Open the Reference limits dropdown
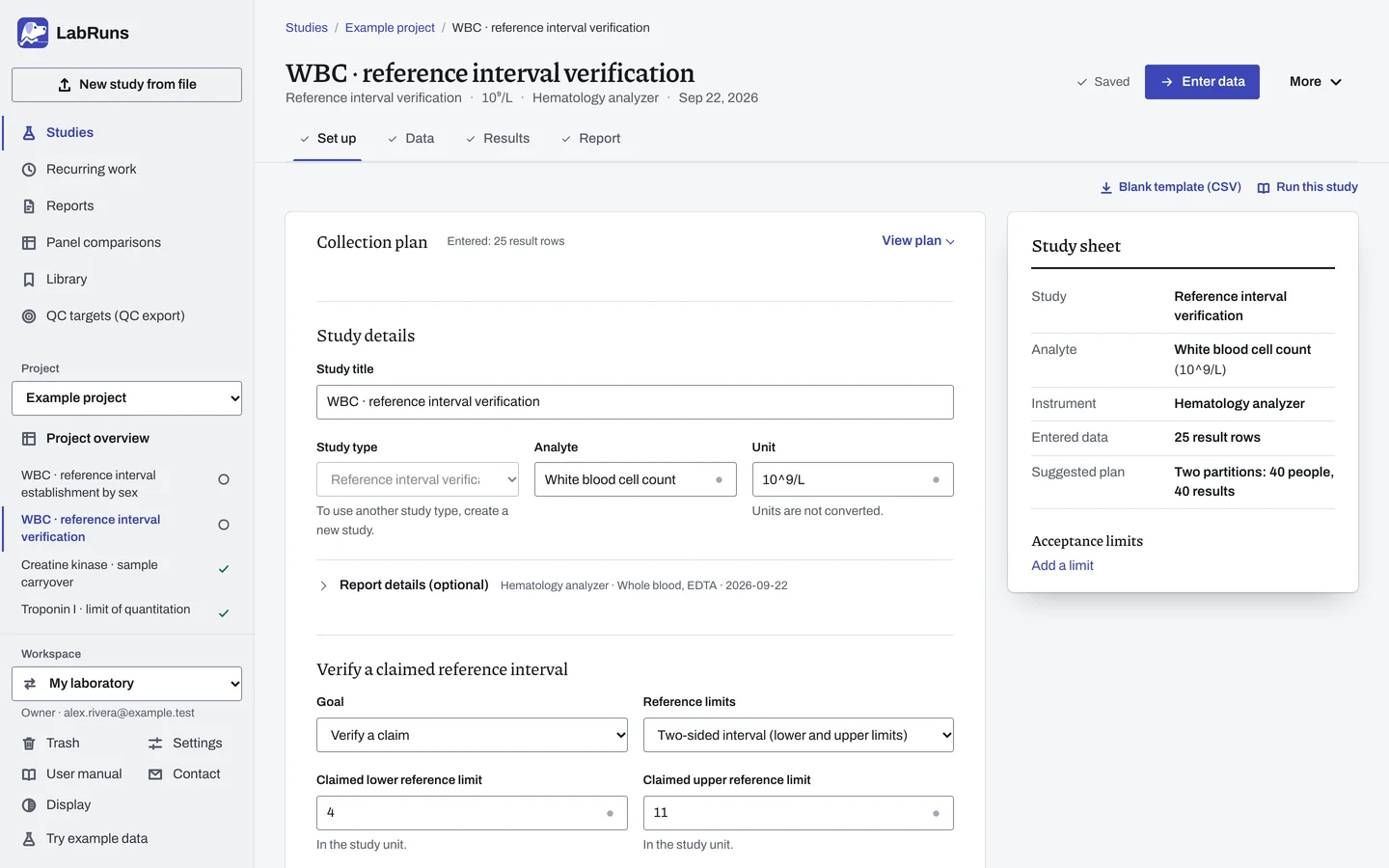The image size is (1389, 868). coord(799,735)
